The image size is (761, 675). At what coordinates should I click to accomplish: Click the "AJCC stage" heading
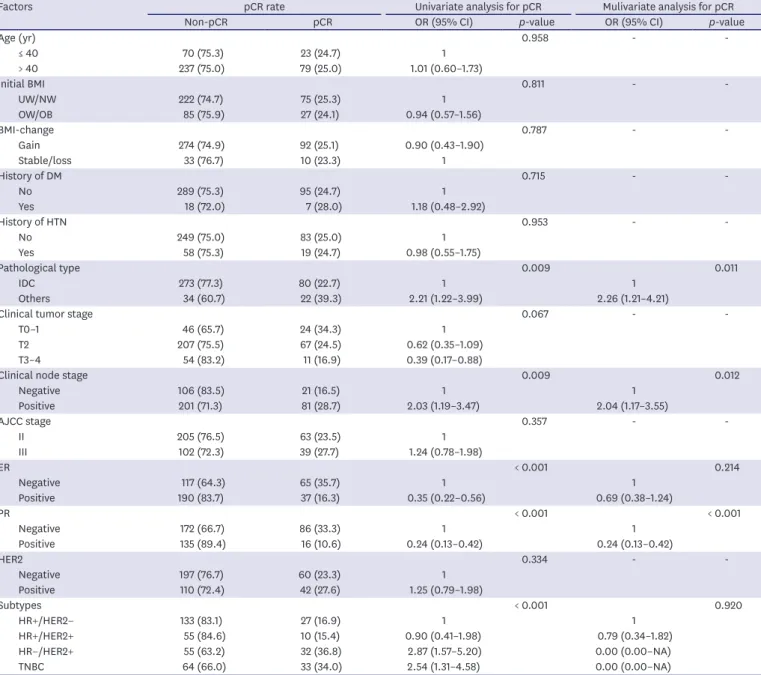click(25, 422)
